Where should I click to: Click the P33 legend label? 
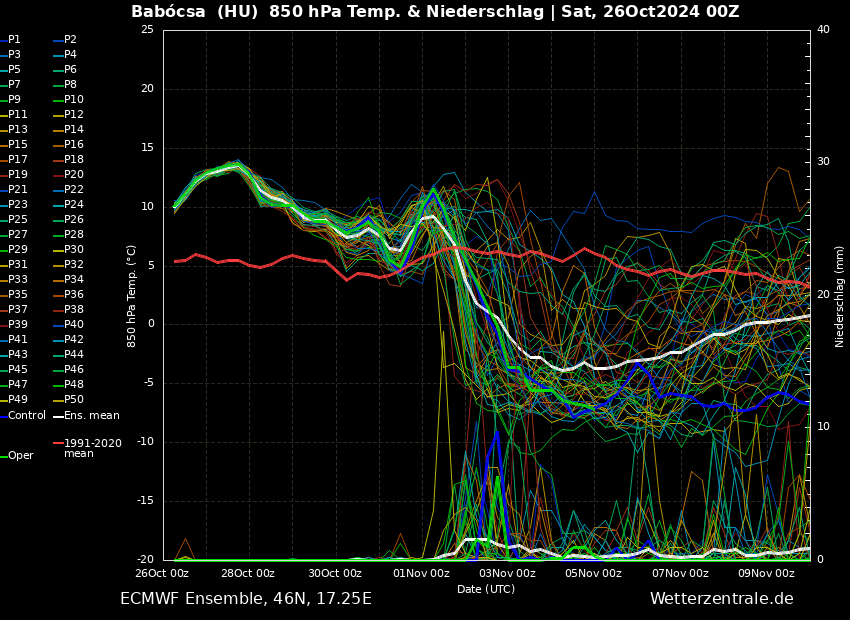coord(18,280)
